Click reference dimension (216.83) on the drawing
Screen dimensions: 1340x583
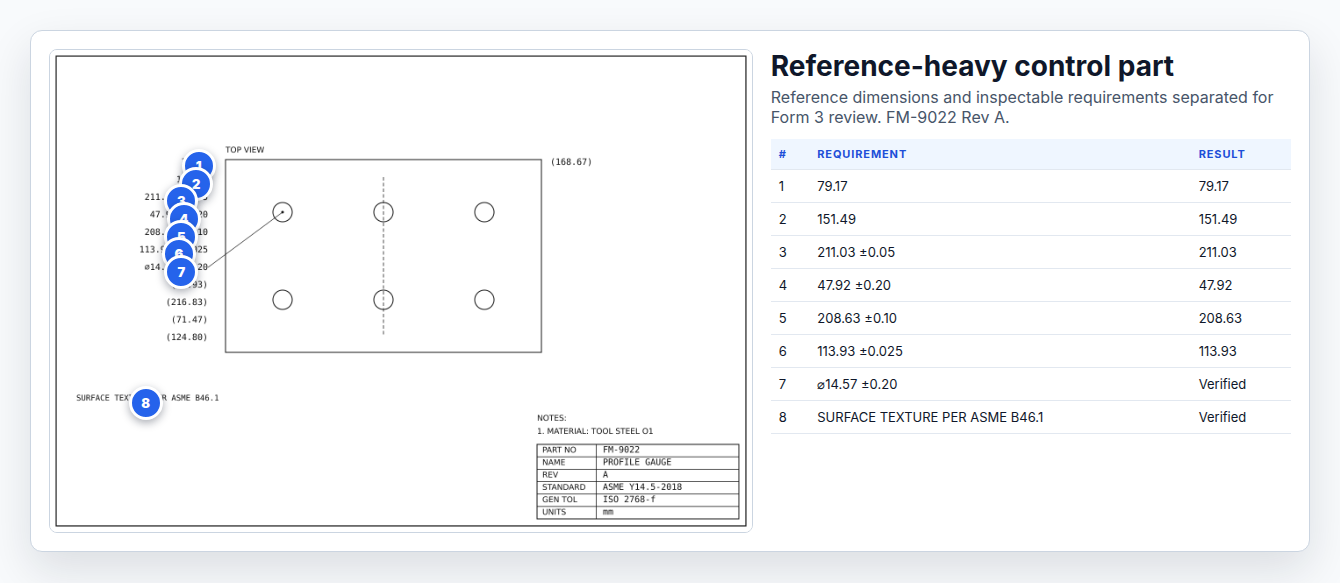(187, 302)
